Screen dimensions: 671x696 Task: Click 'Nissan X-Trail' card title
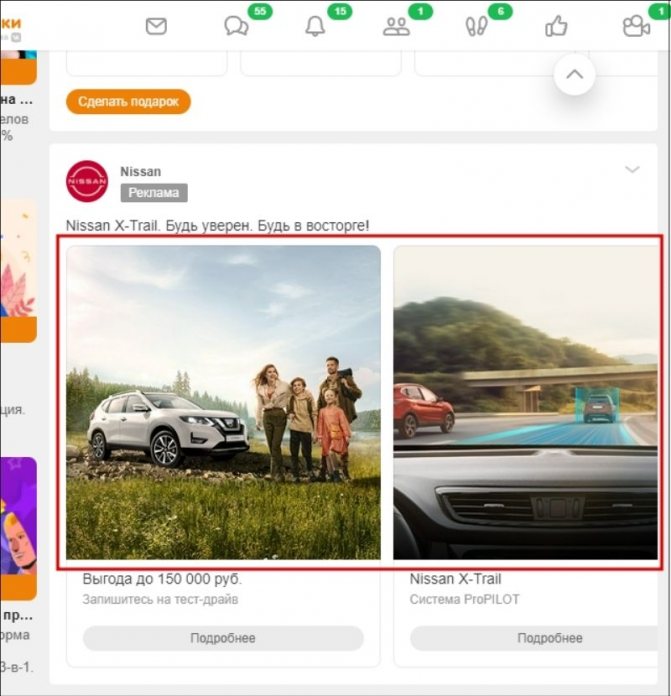(x=455, y=579)
